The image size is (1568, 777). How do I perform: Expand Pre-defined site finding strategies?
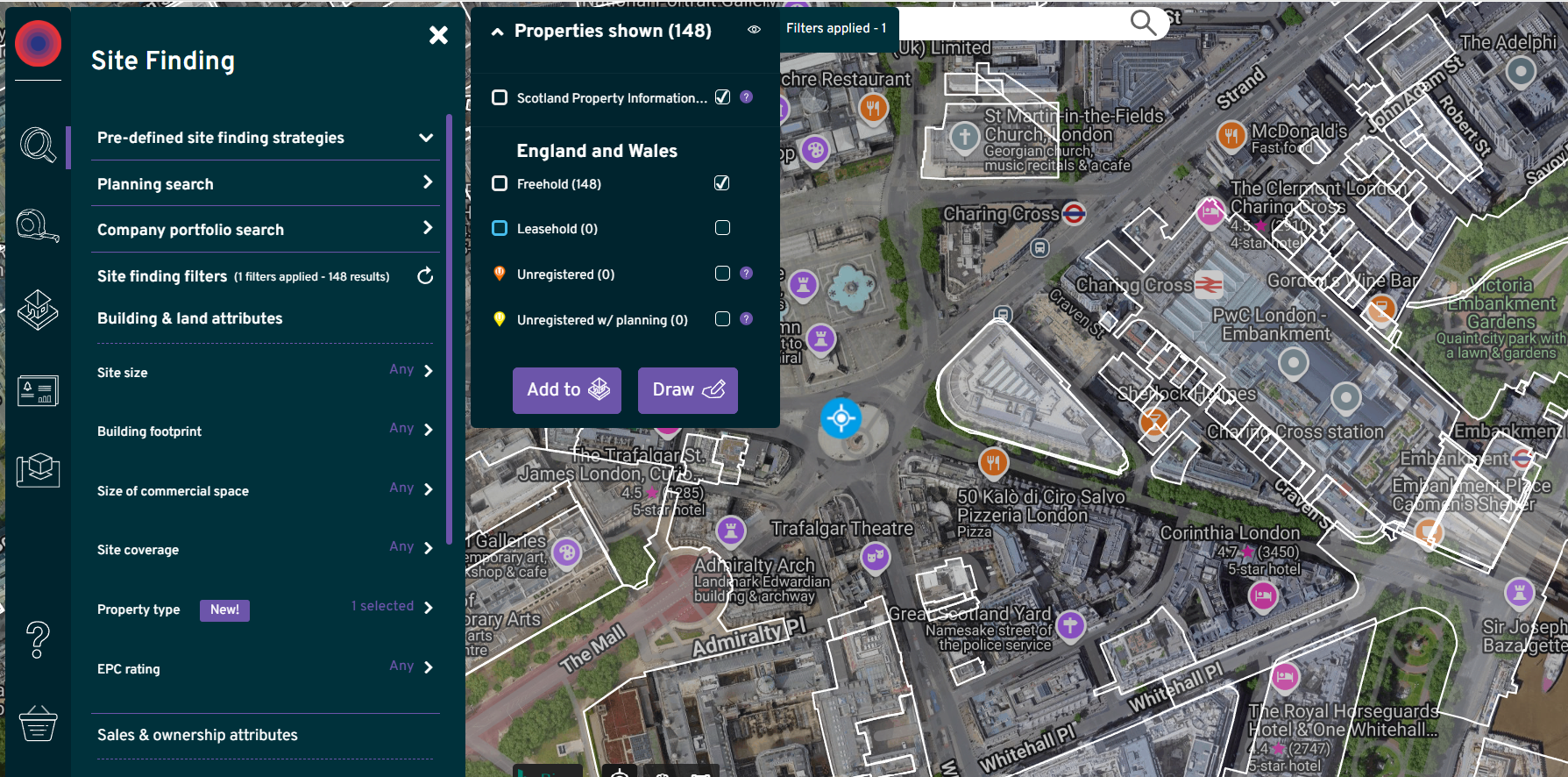[266, 138]
